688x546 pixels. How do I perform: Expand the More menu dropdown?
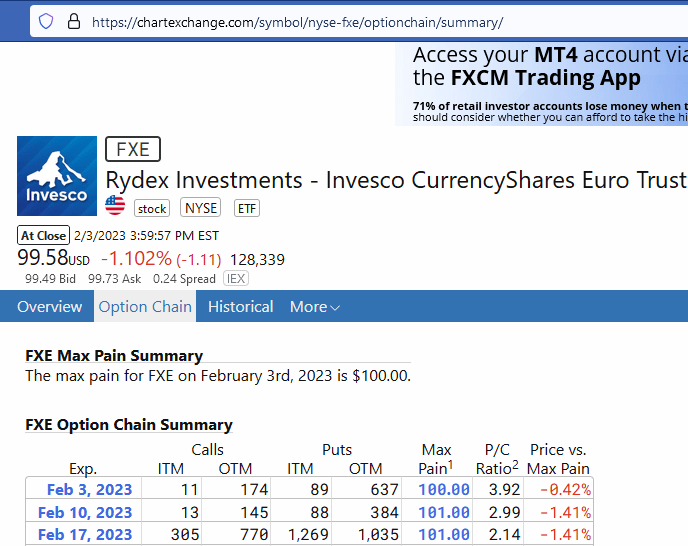pyautogui.click(x=314, y=307)
